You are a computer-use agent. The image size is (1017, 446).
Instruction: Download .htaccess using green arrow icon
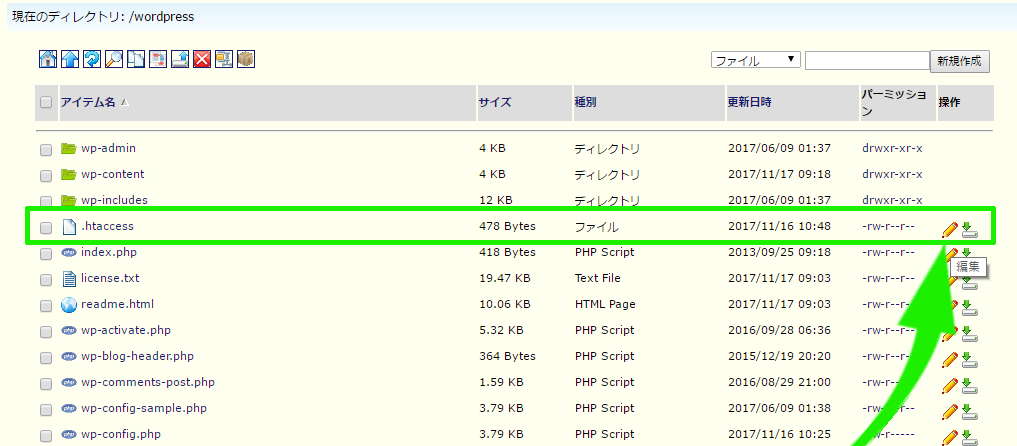click(x=968, y=230)
